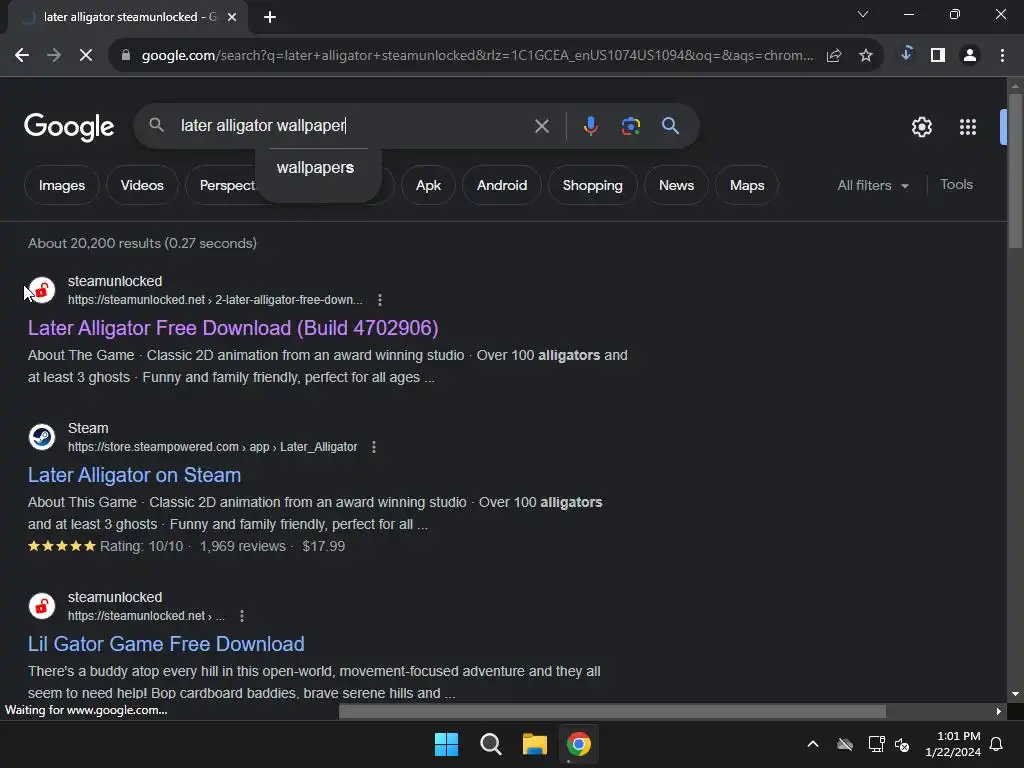Image resolution: width=1024 pixels, height=768 pixels.
Task: Open Later Alligator on Steam link
Action: click(134, 475)
